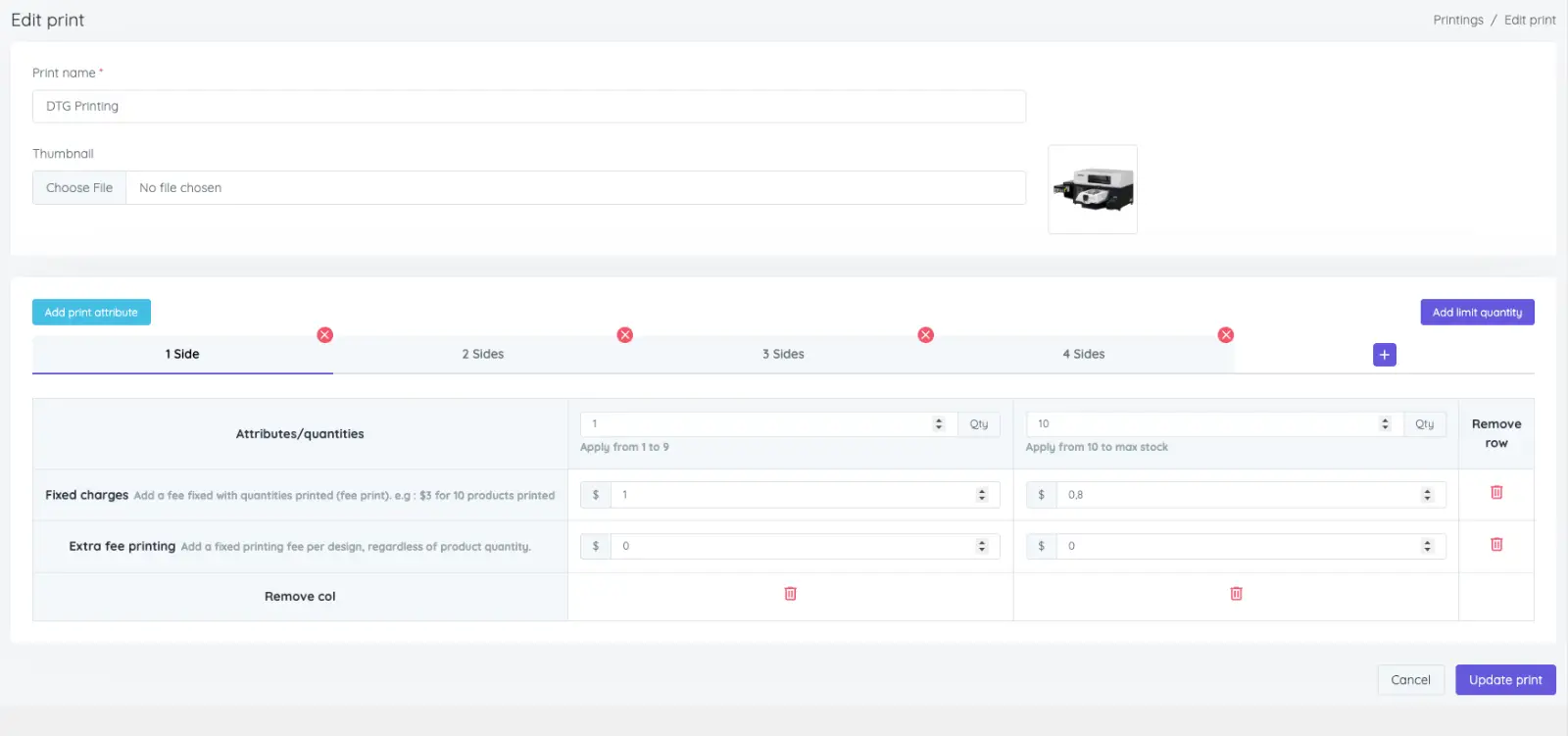Remove the 4 Sides attribute tab
The width and height of the screenshot is (1568, 736).
[x=1226, y=335]
